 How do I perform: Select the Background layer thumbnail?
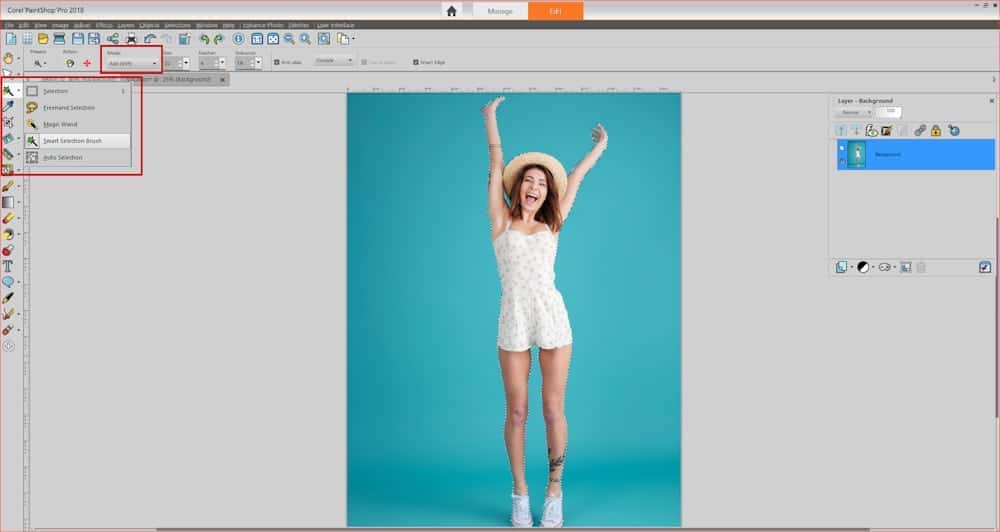tap(857, 154)
